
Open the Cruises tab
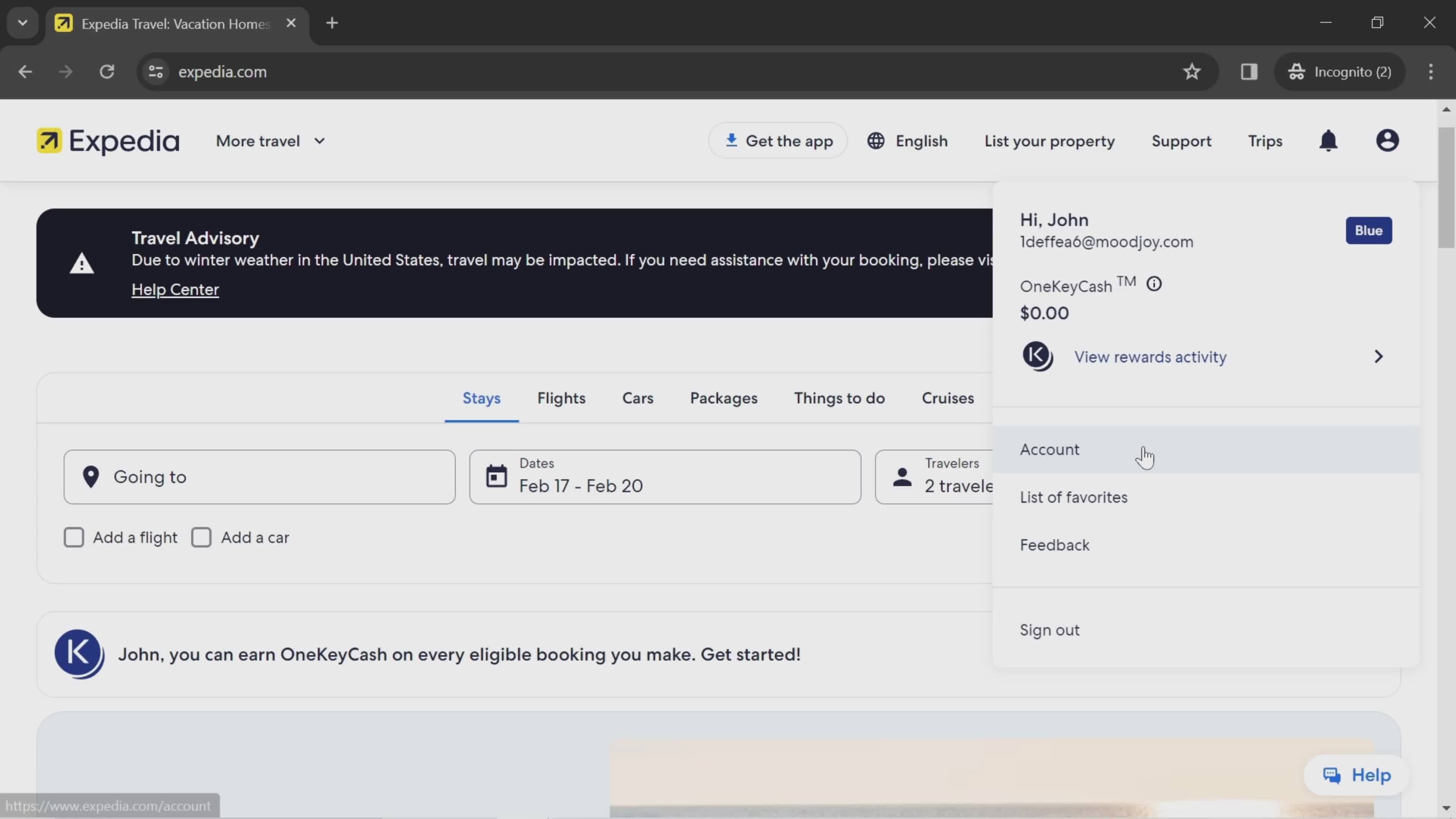[948, 399]
